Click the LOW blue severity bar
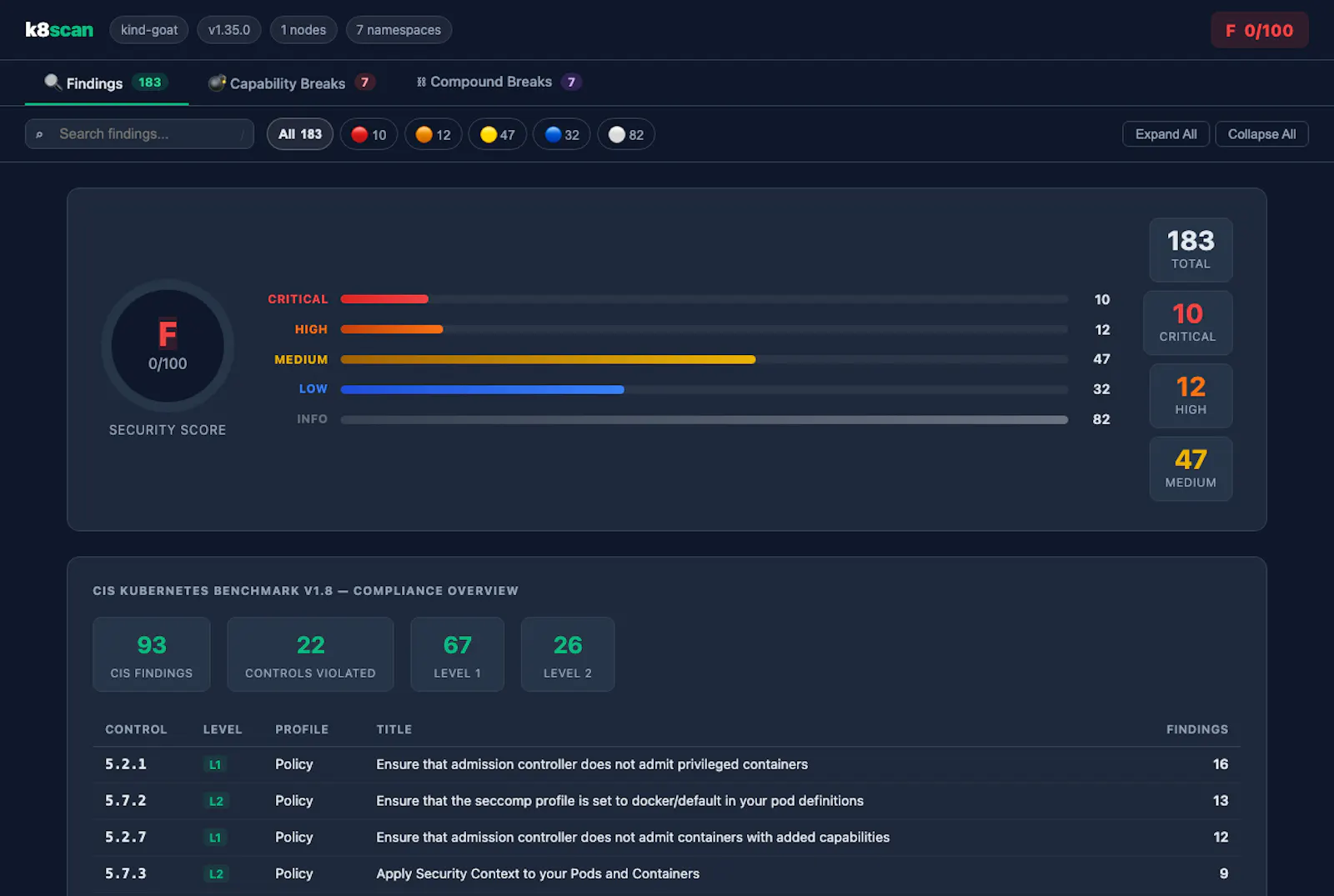1334x896 pixels. [x=482, y=389]
